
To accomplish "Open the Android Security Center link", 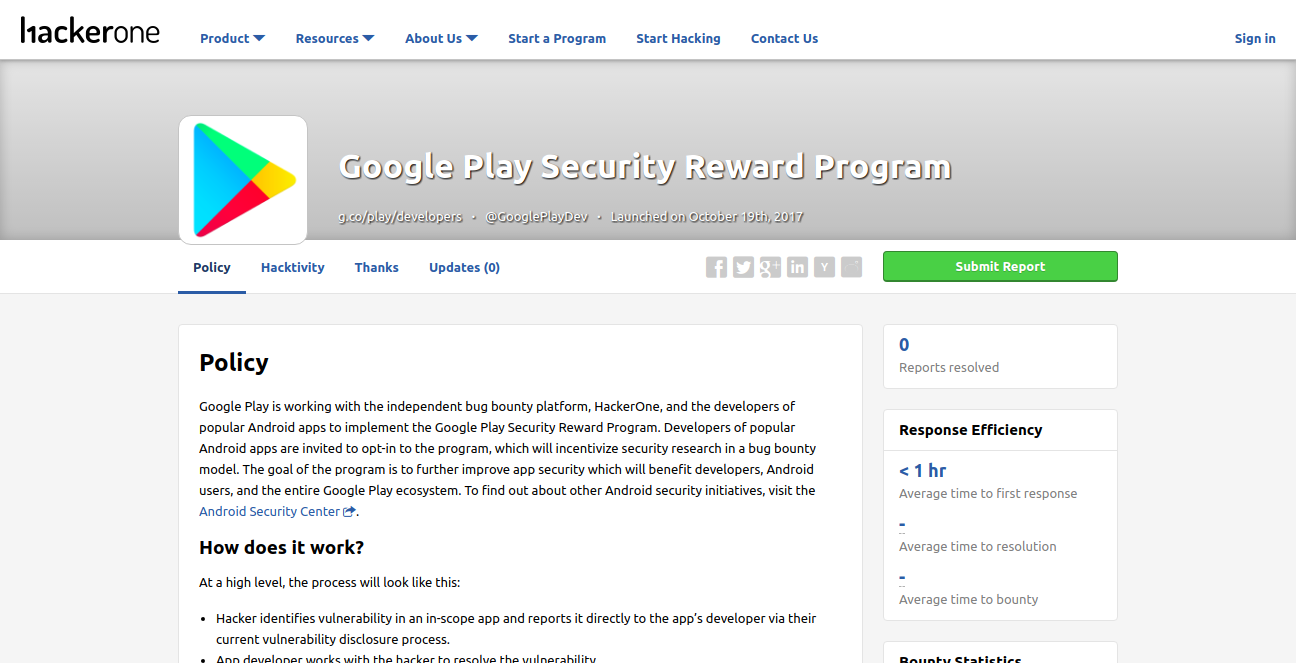I will click(277, 512).
